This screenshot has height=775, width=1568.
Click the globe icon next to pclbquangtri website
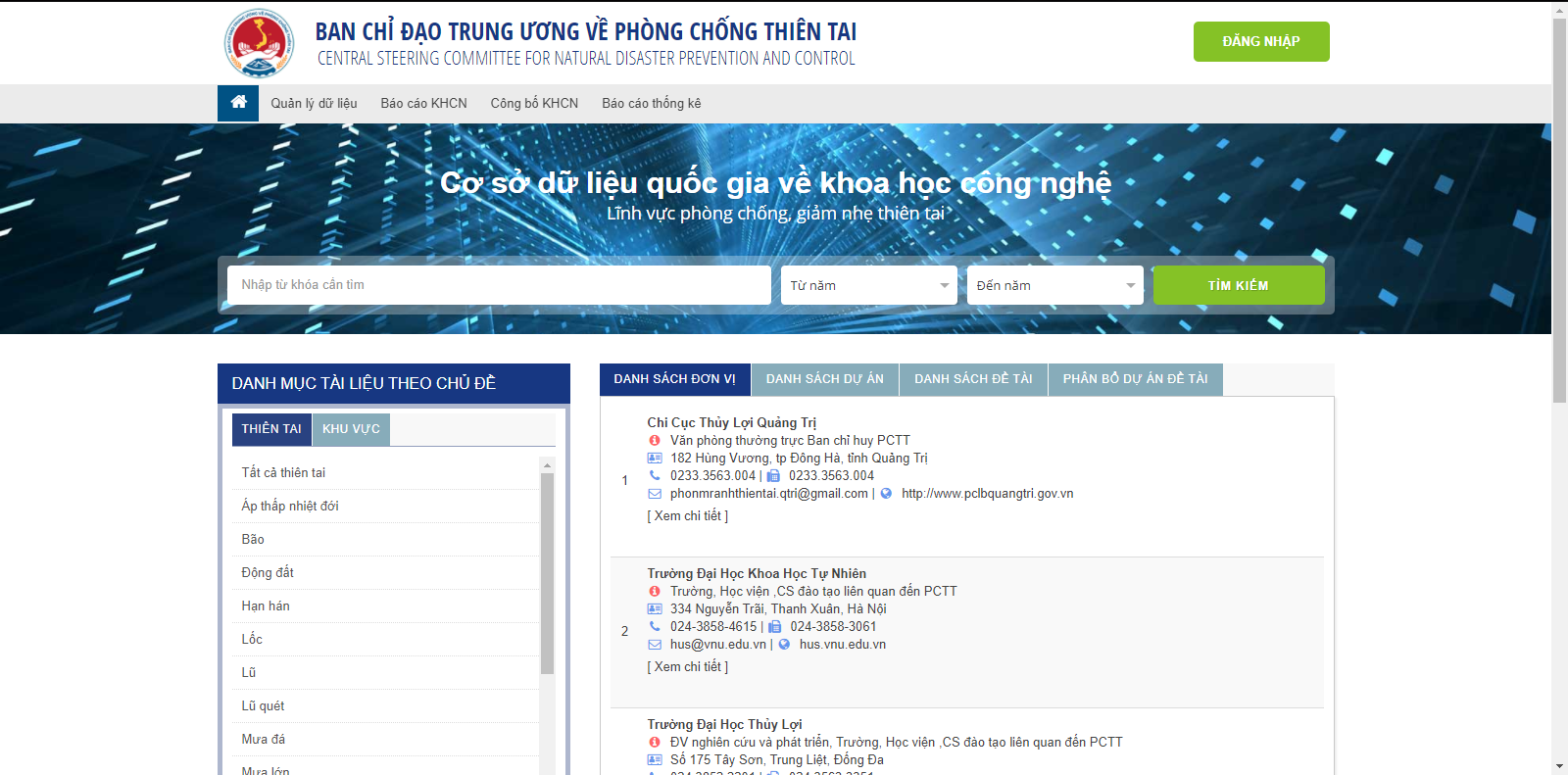(886, 494)
